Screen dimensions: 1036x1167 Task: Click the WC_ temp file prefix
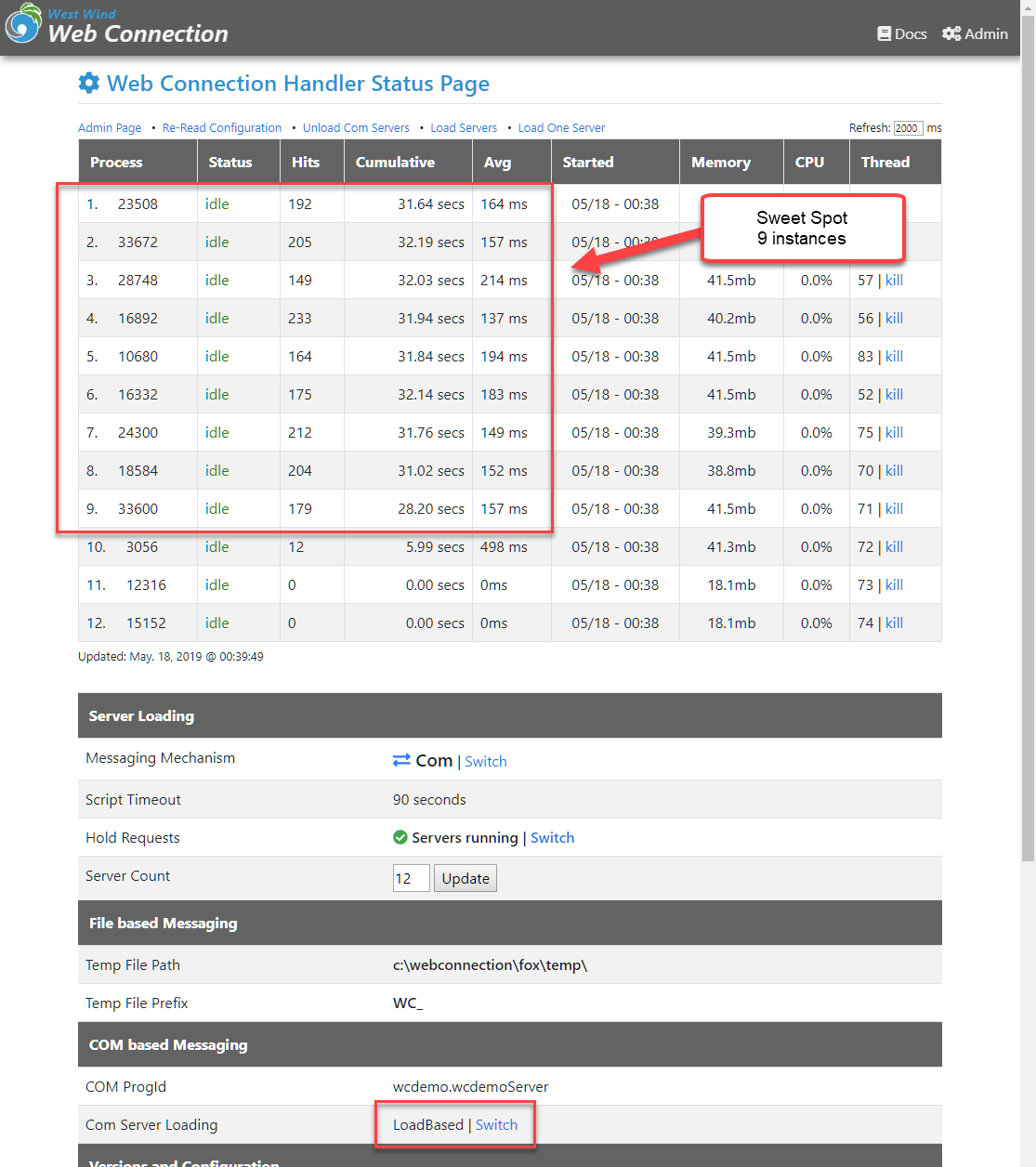pyautogui.click(x=408, y=1003)
